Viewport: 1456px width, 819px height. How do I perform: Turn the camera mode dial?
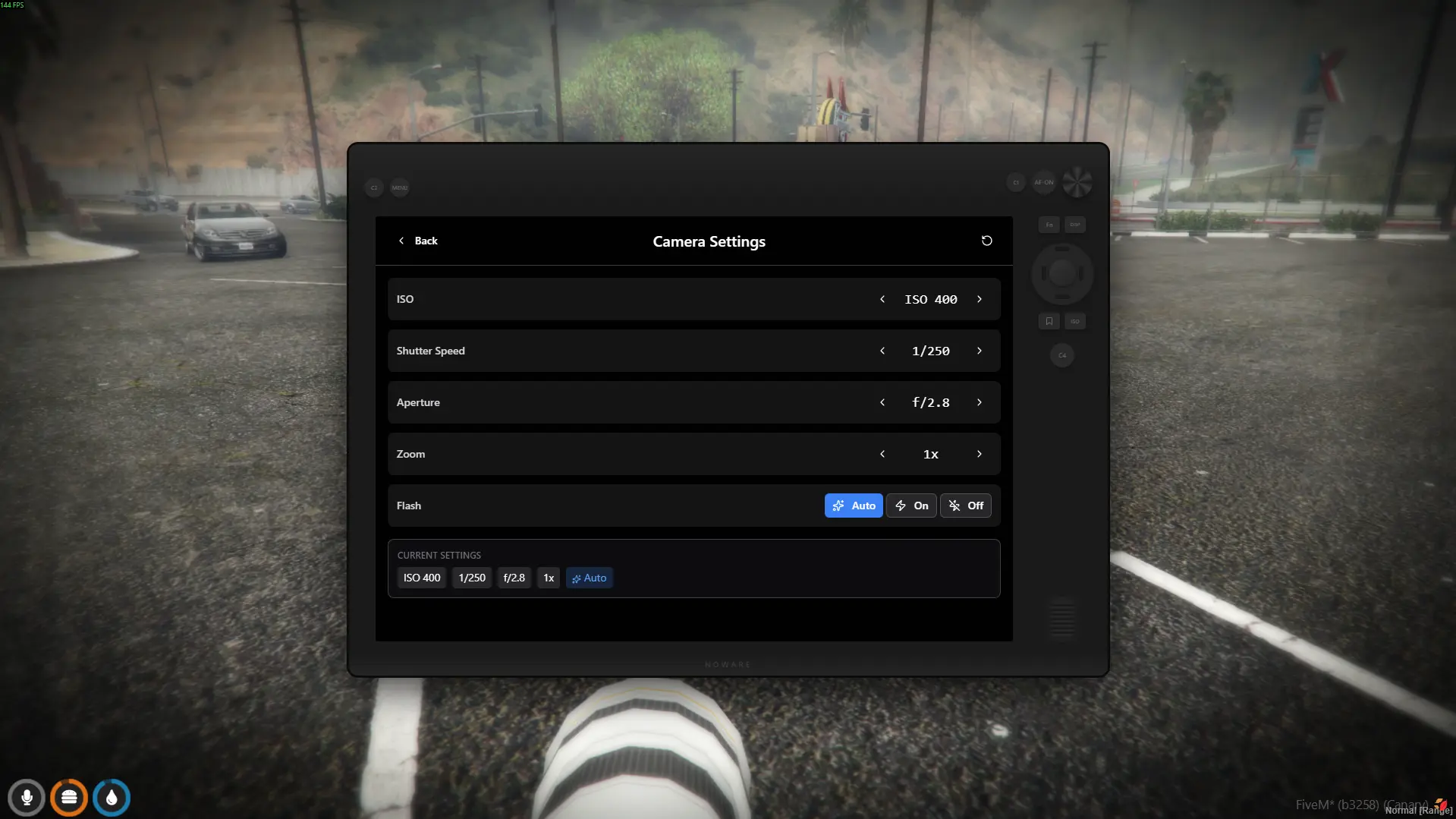1077,182
